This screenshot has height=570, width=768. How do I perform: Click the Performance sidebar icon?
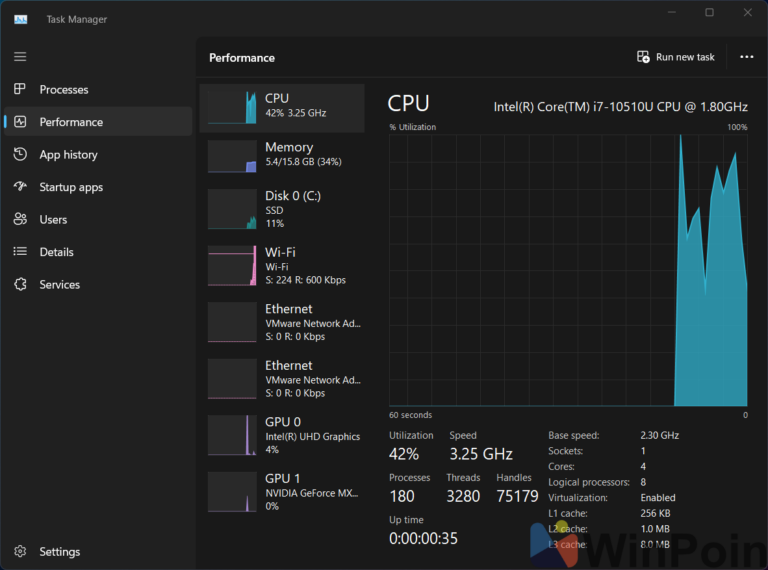20,122
